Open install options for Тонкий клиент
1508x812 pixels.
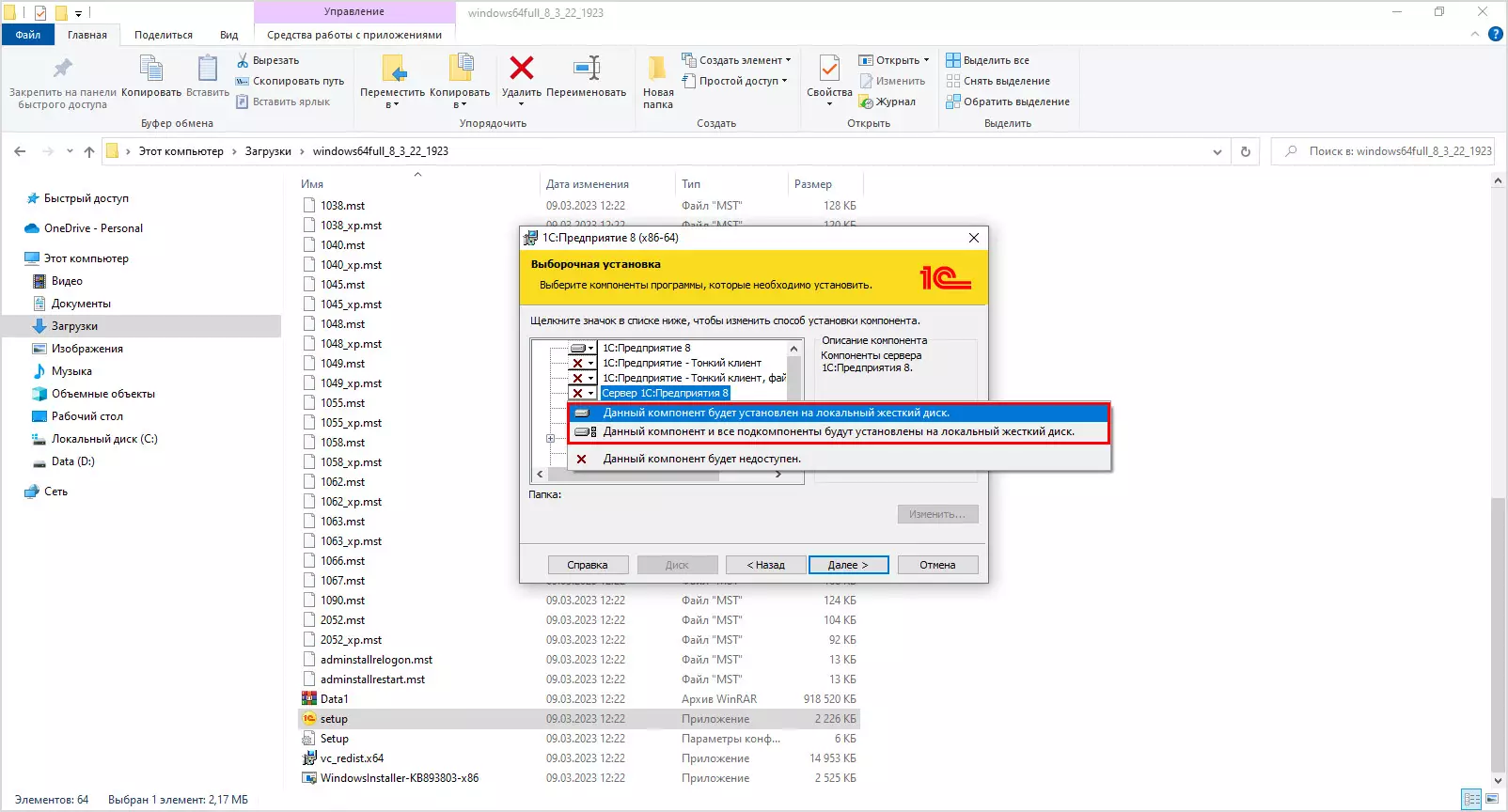[x=583, y=363]
